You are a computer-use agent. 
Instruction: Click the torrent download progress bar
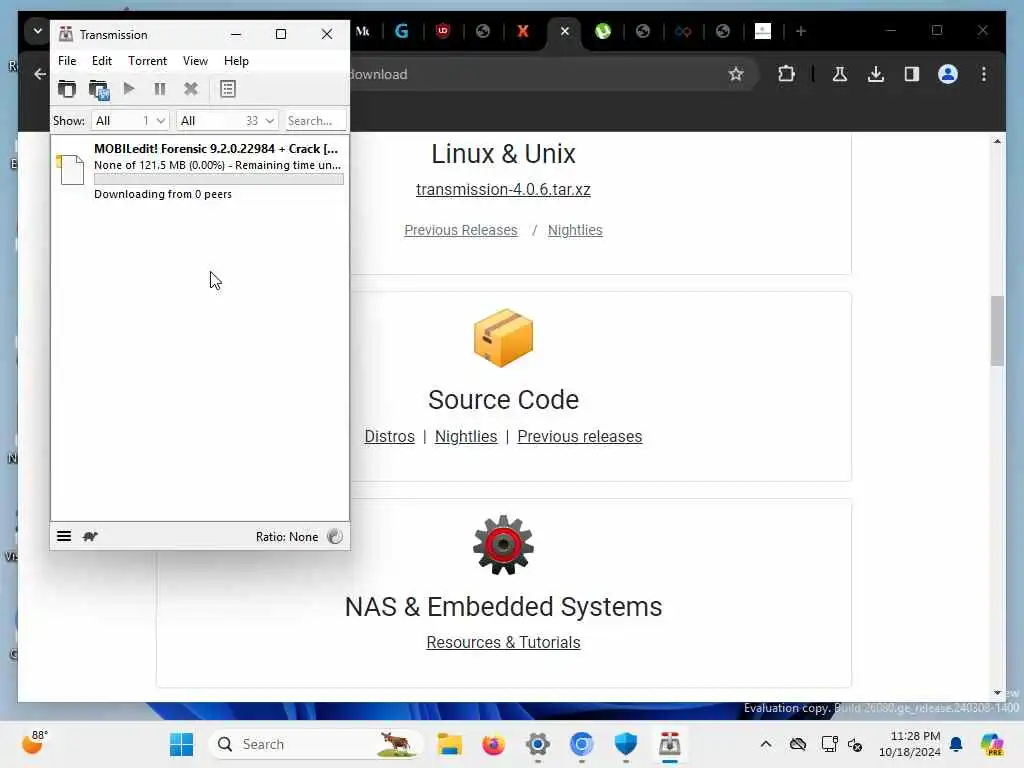(x=219, y=180)
